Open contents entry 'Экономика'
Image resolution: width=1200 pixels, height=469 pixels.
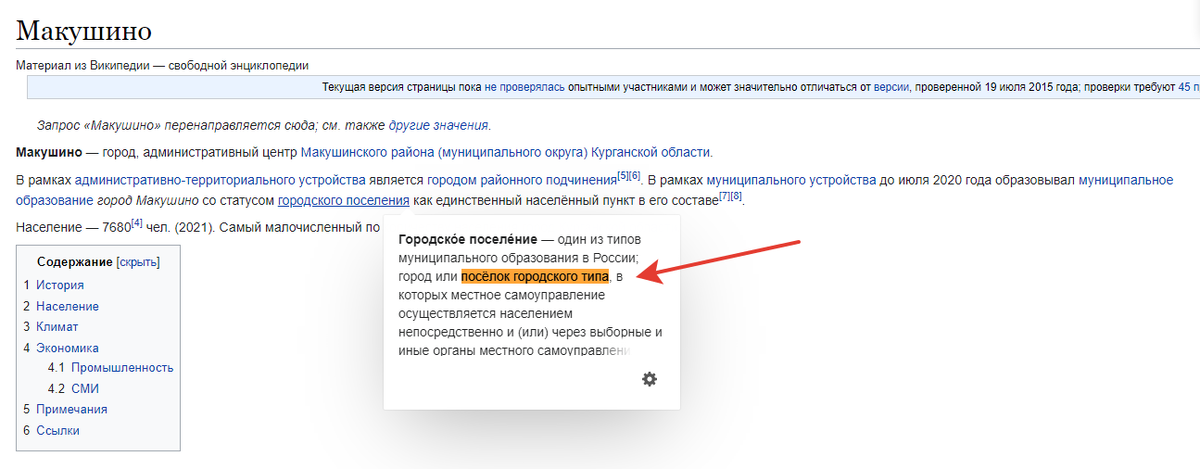coord(67,348)
